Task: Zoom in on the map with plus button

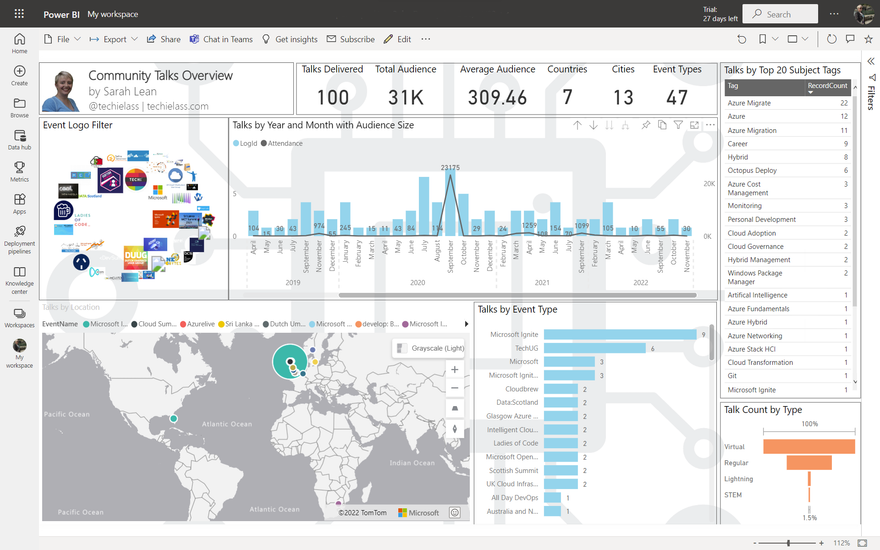Action: [x=455, y=369]
